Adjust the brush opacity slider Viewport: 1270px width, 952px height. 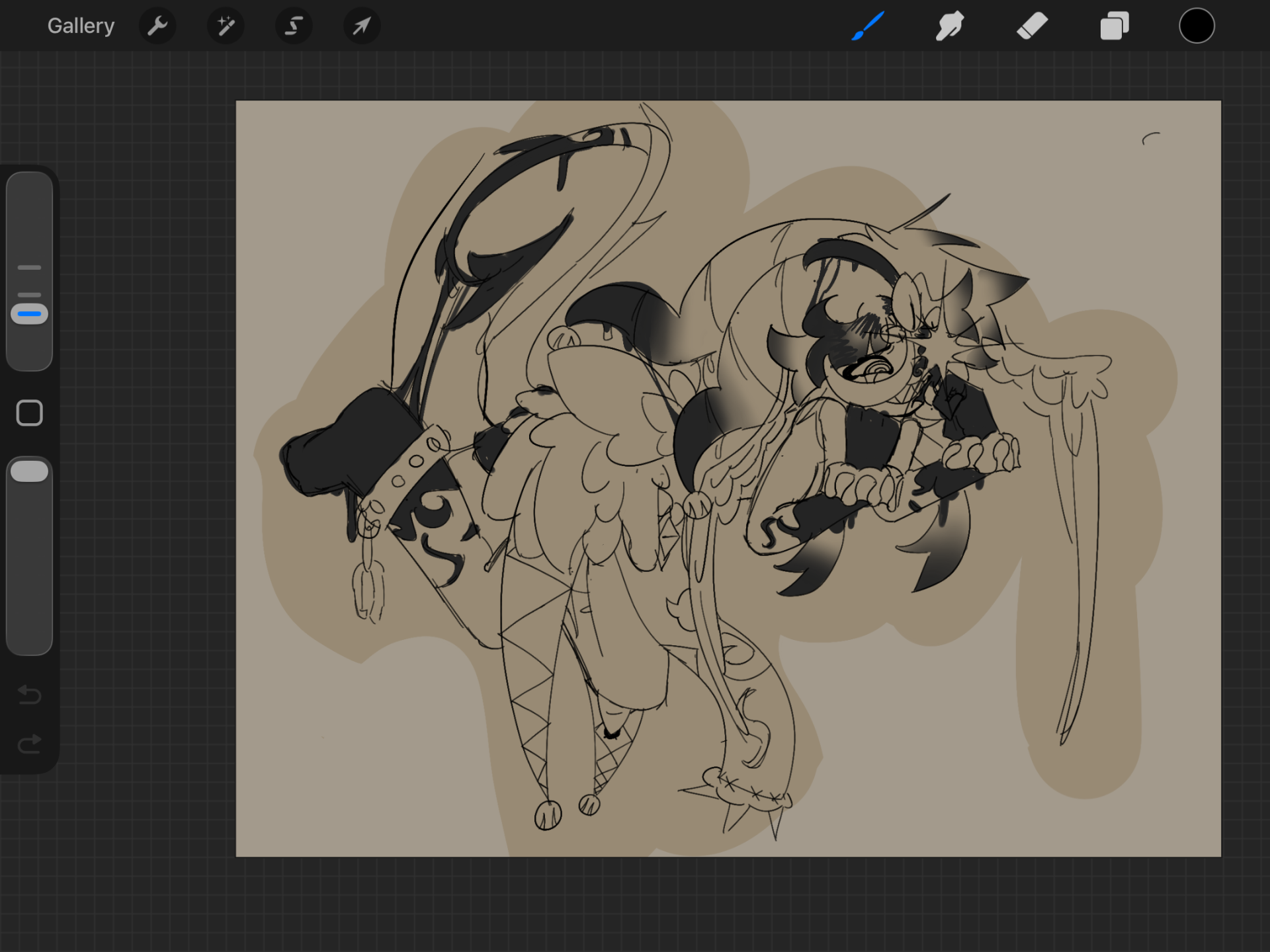(x=30, y=555)
